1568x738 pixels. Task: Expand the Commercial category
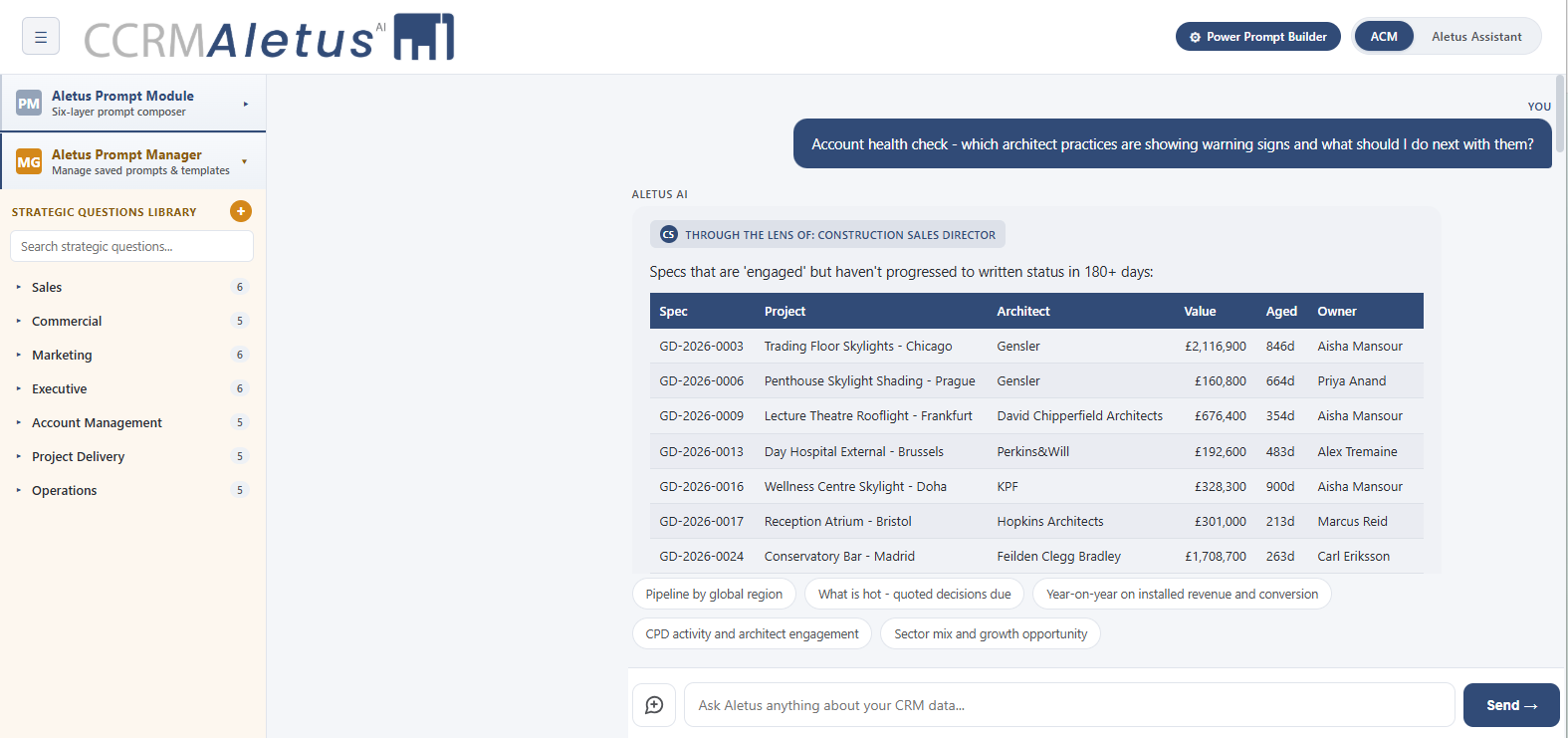(131, 321)
